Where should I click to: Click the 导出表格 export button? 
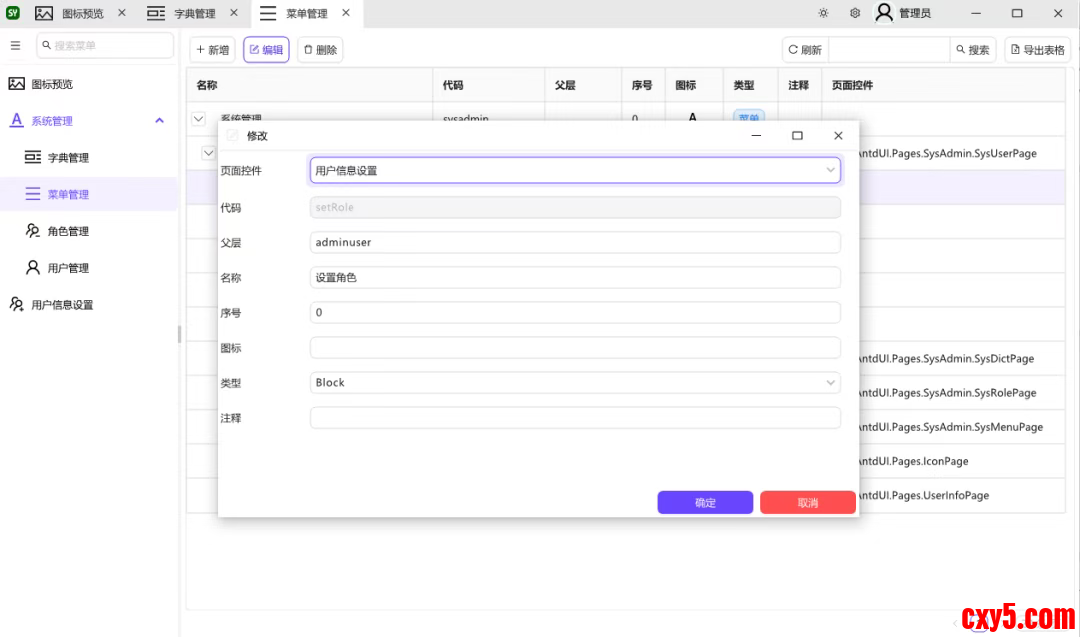tap(1037, 50)
